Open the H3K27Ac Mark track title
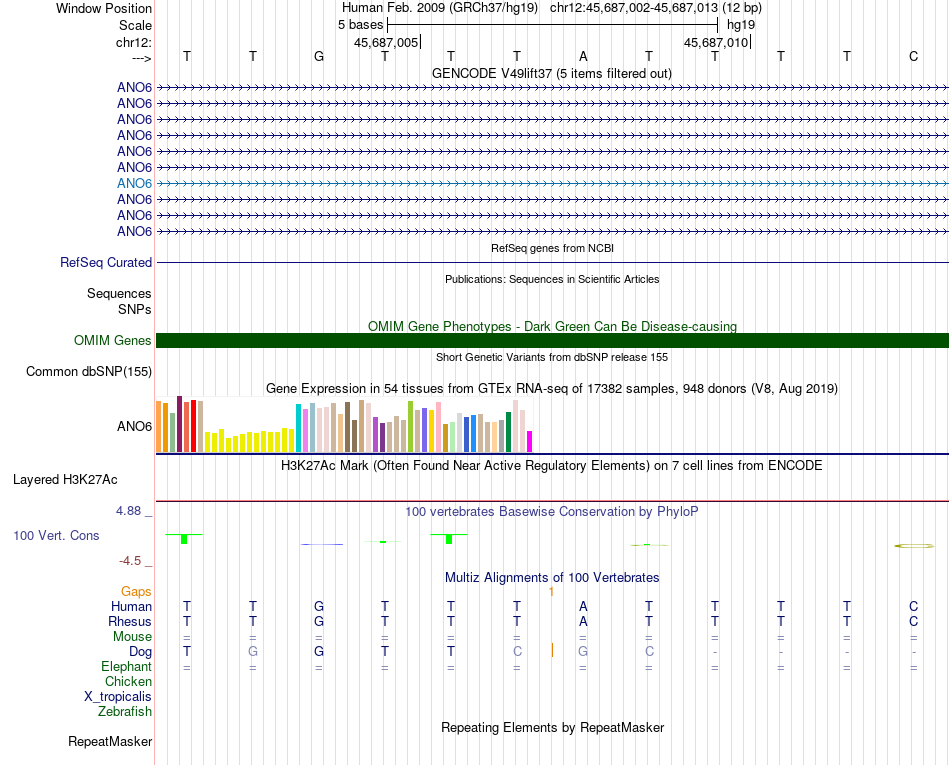Image resolution: width=950 pixels, height=765 pixels. coord(552,466)
